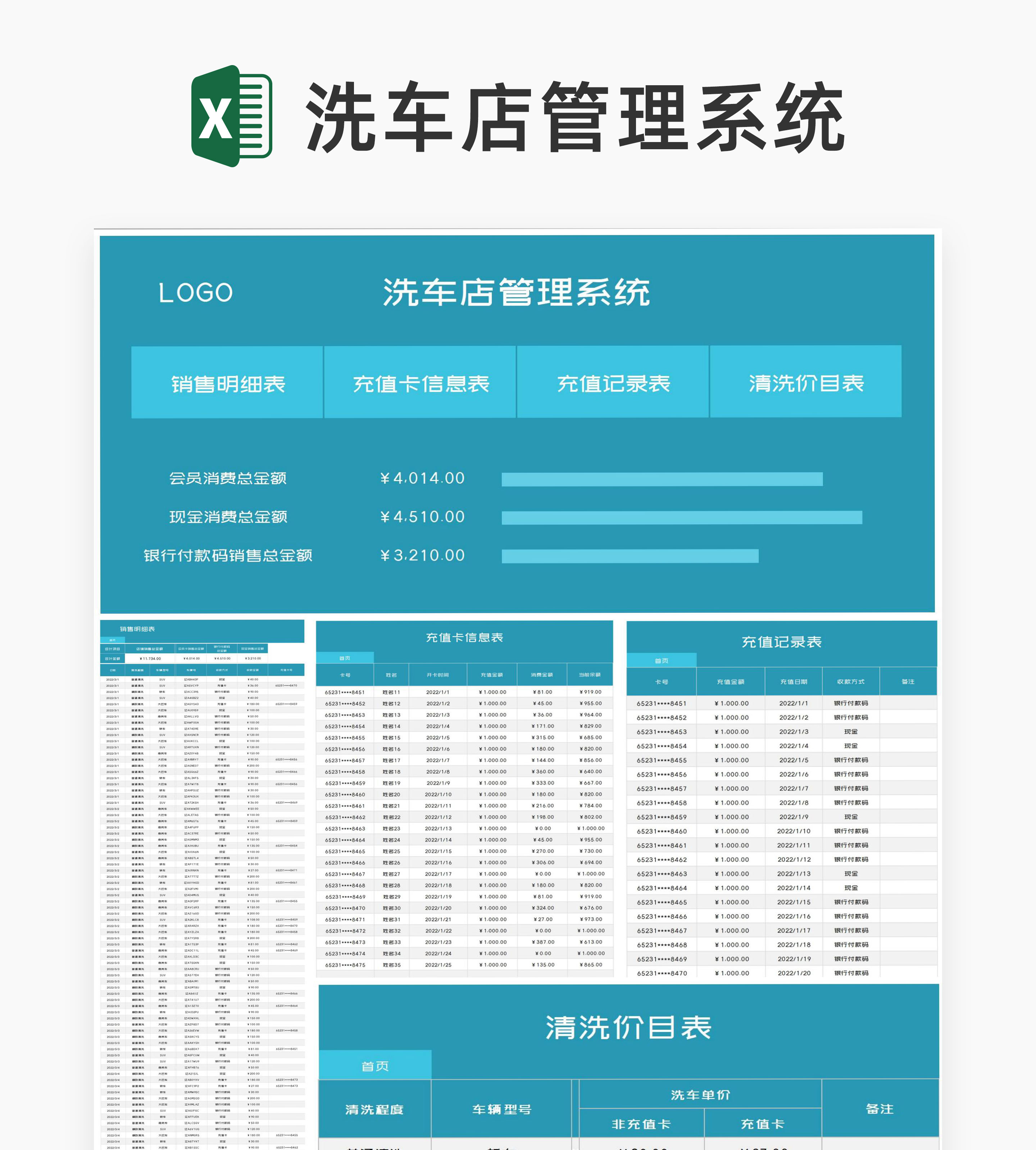
Task: Select the 洗车单价 merged header cell
Action: tap(700, 1095)
